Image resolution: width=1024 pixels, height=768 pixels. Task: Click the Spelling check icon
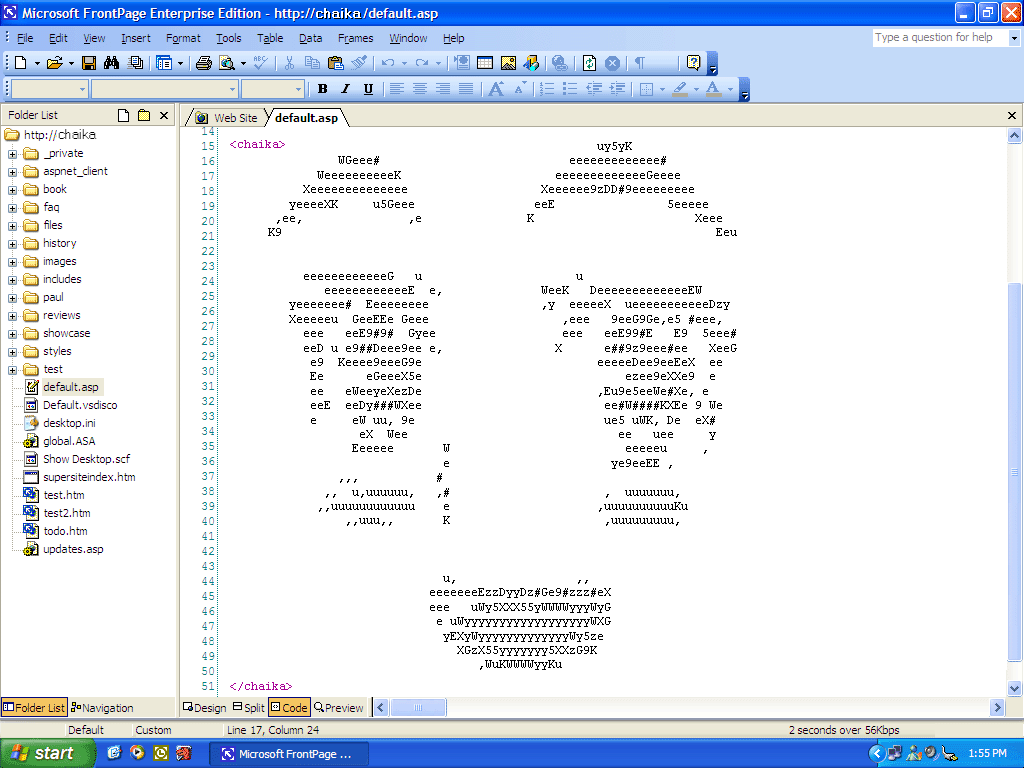coord(261,63)
